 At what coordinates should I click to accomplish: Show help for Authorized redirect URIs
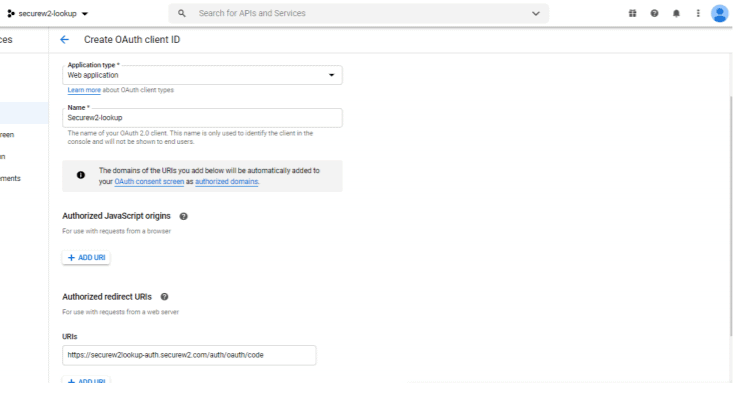tap(165, 297)
